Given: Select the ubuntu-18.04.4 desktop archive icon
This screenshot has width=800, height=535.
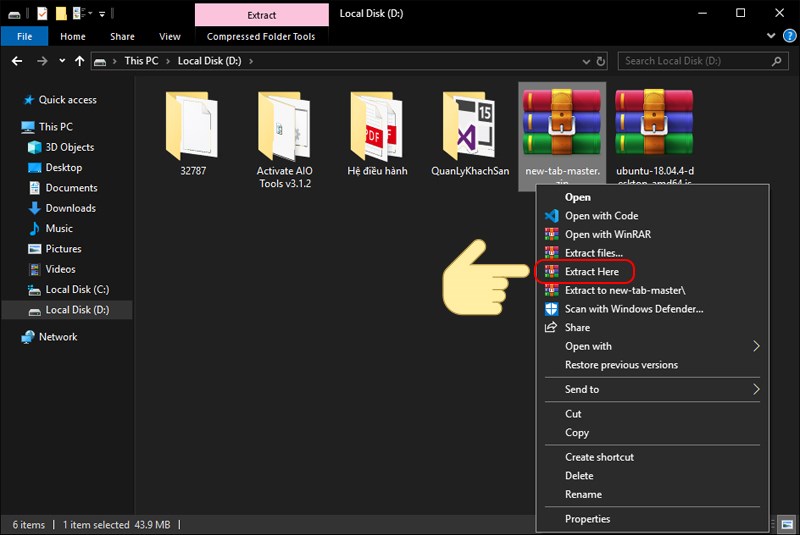Looking at the screenshot, I should [654, 122].
